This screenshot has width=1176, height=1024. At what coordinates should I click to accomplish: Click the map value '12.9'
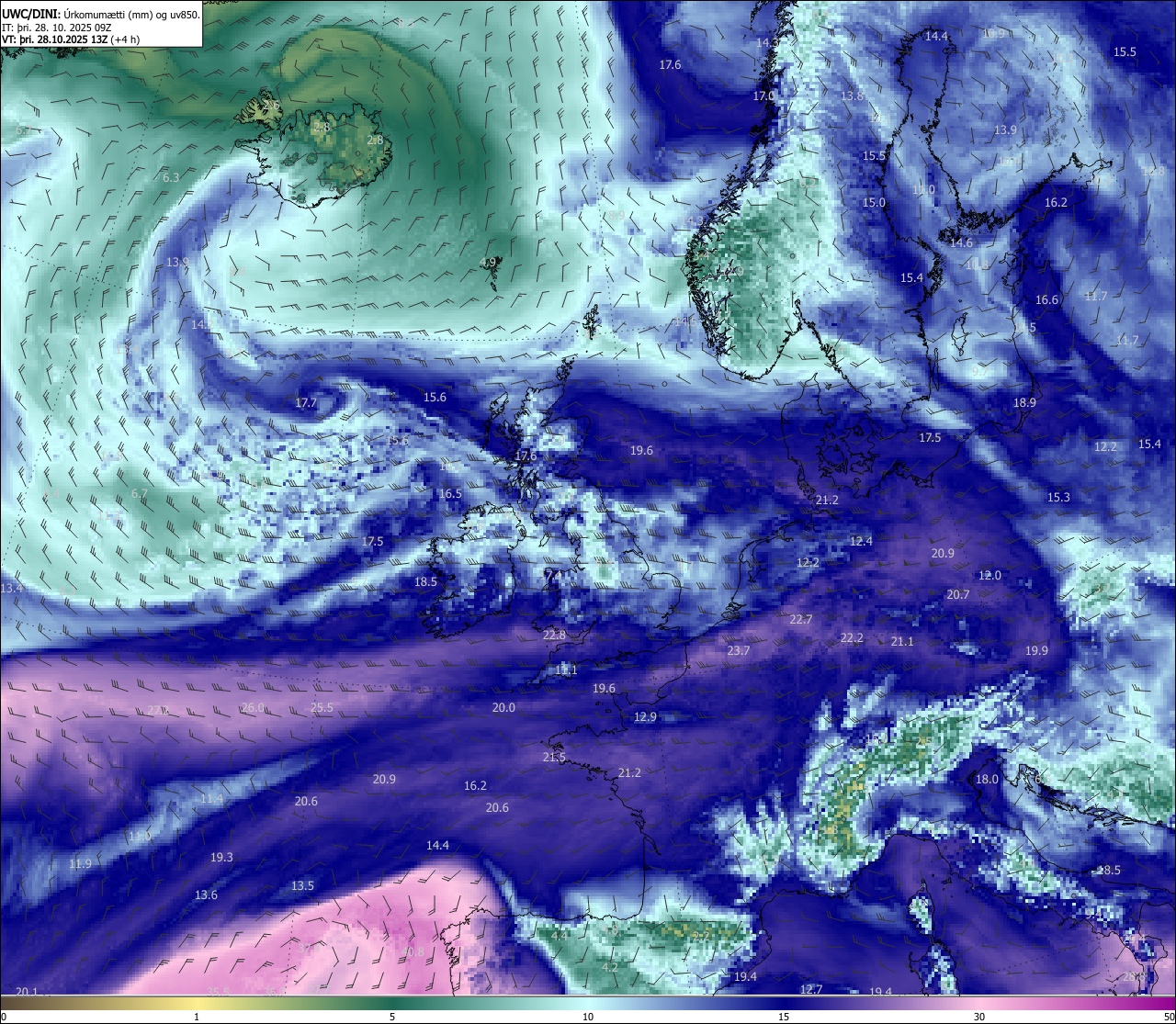tap(646, 716)
